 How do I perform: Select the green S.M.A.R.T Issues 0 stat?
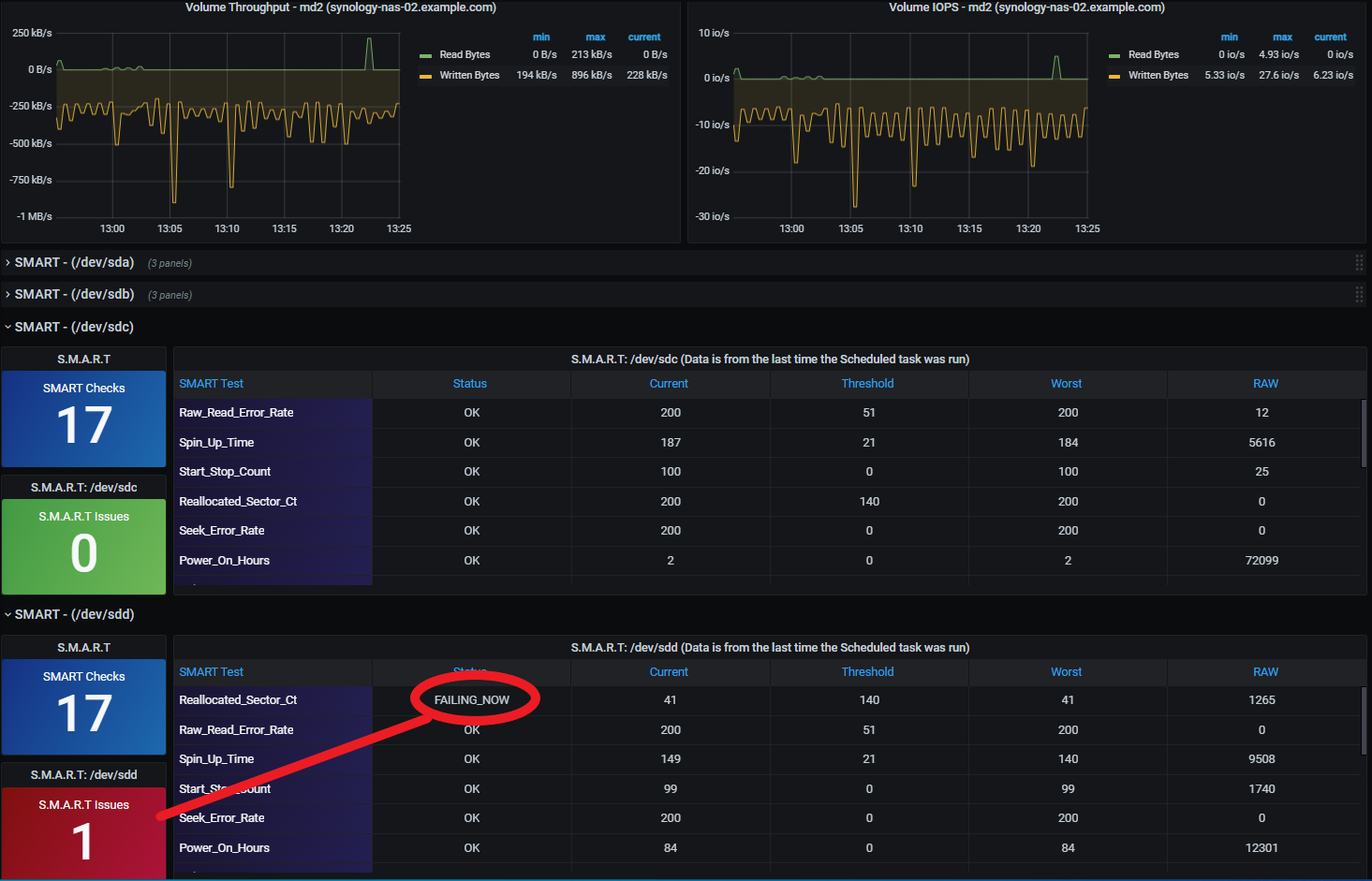84,547
